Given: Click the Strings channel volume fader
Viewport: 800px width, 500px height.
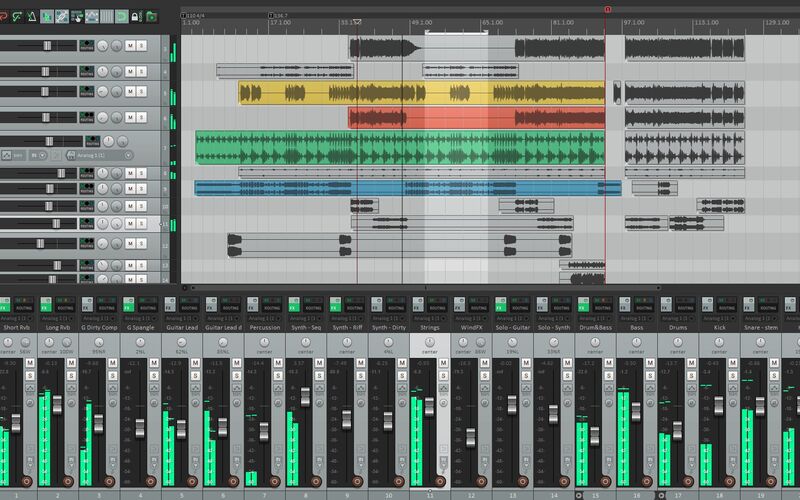Looking at the screenshot, I should (429, 407).
